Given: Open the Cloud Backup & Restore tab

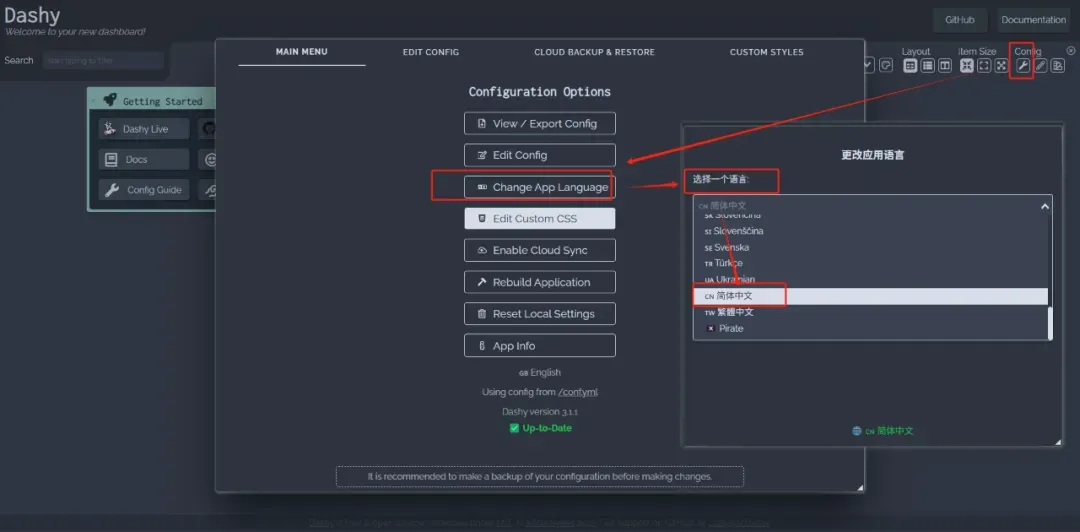Looking at the screenshot, I should 594,52.
